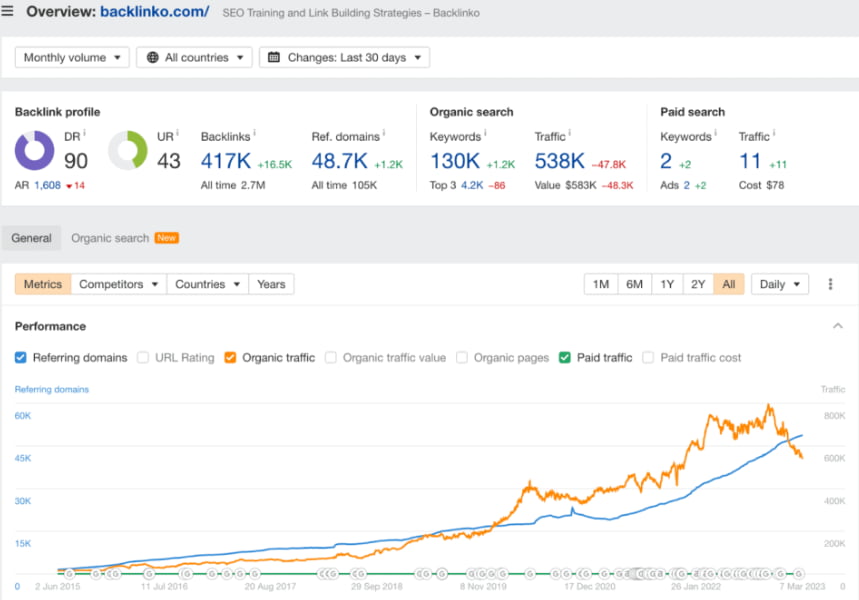Click info icon beside Ref. domains

[x=384, y=134]
